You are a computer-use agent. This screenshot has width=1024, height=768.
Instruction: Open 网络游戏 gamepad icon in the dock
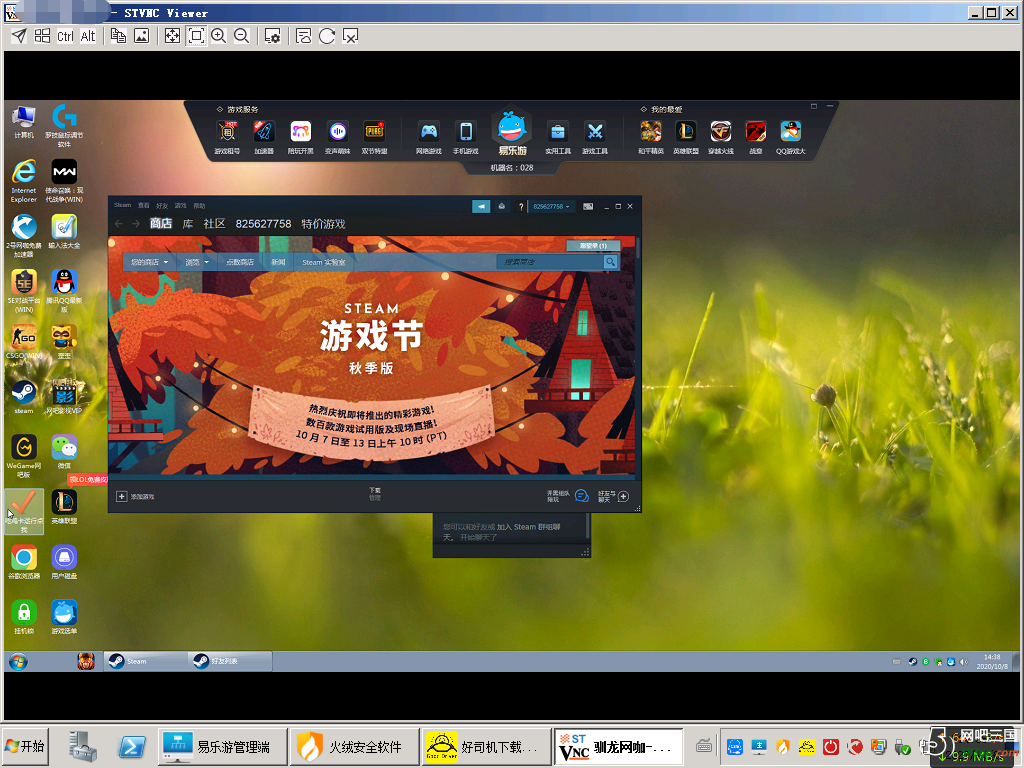[x=428, y=137]
